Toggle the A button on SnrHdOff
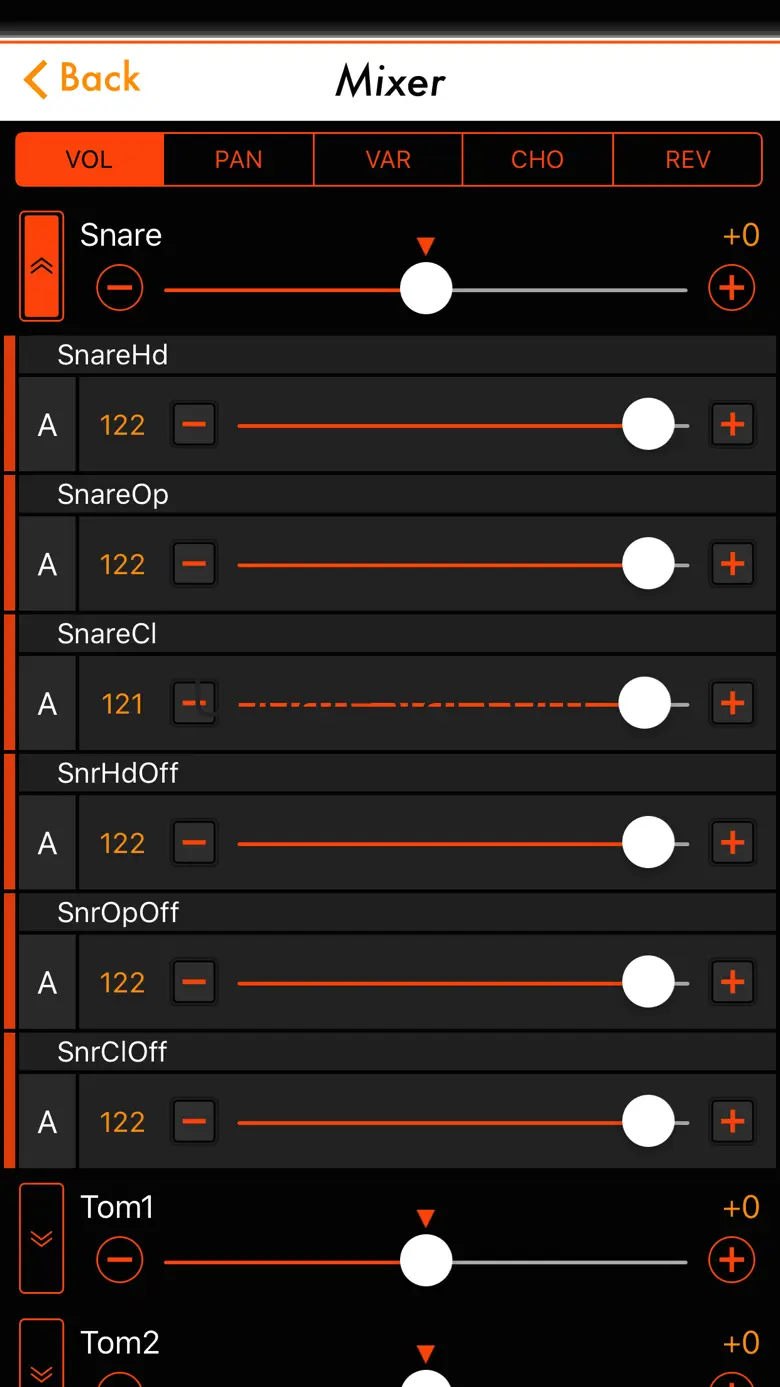 click(47, 843)
